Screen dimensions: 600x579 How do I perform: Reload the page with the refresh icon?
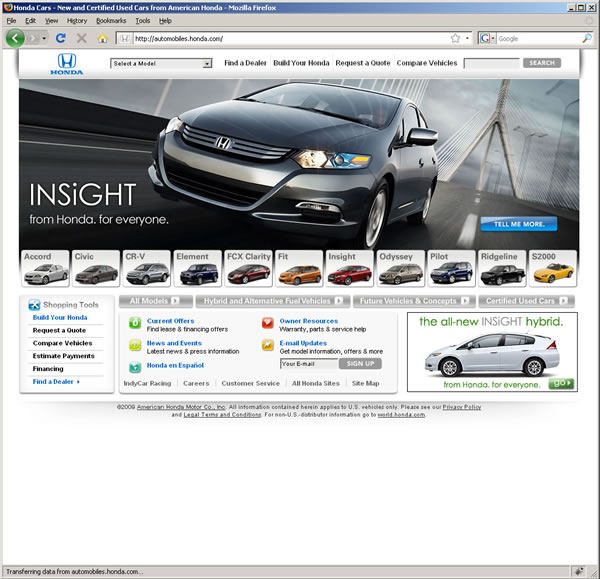pos(61,38)
